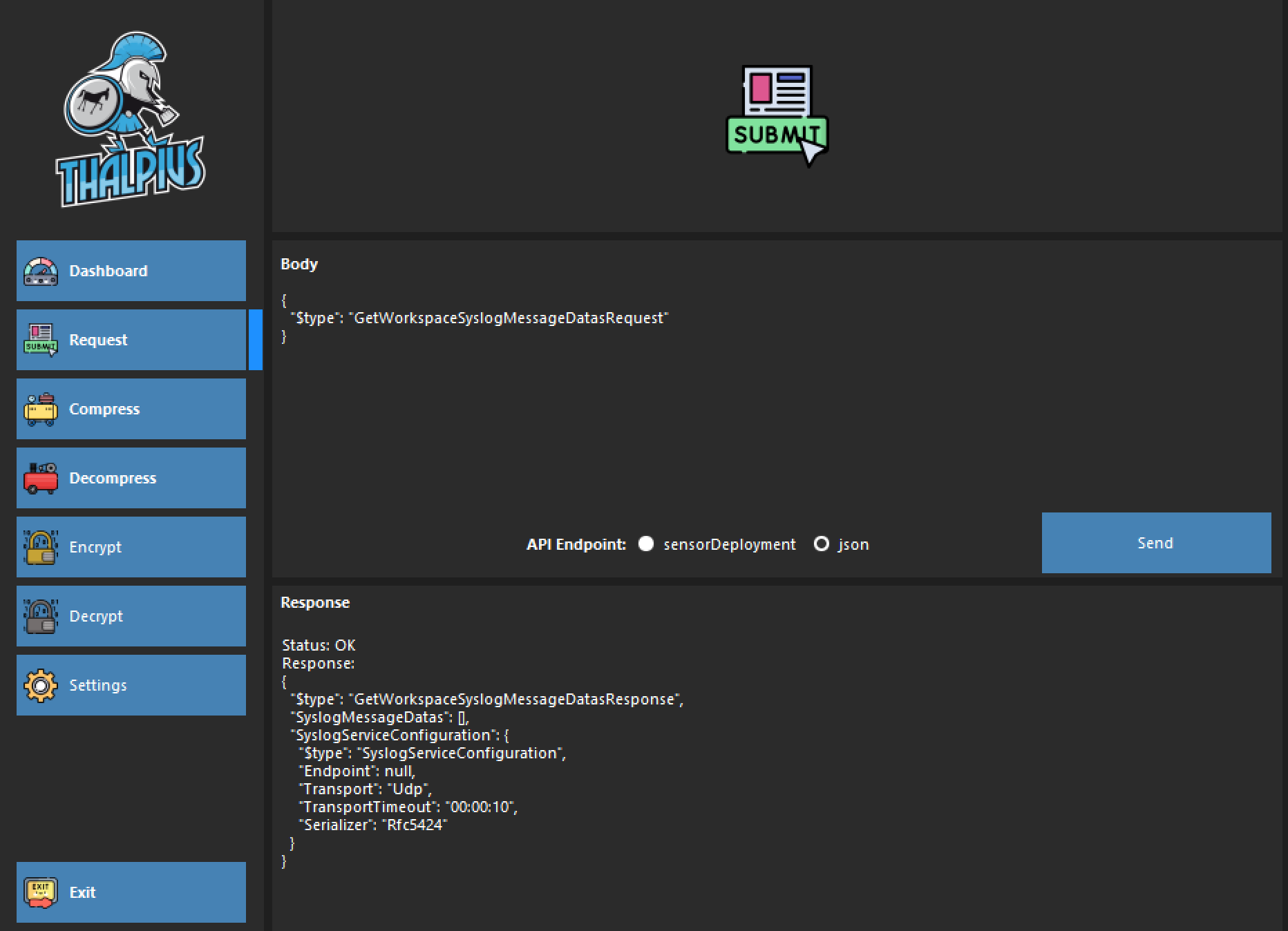1288x931 pixels.
Task: Switch to the Compress page label
Action: click(104, 409)
